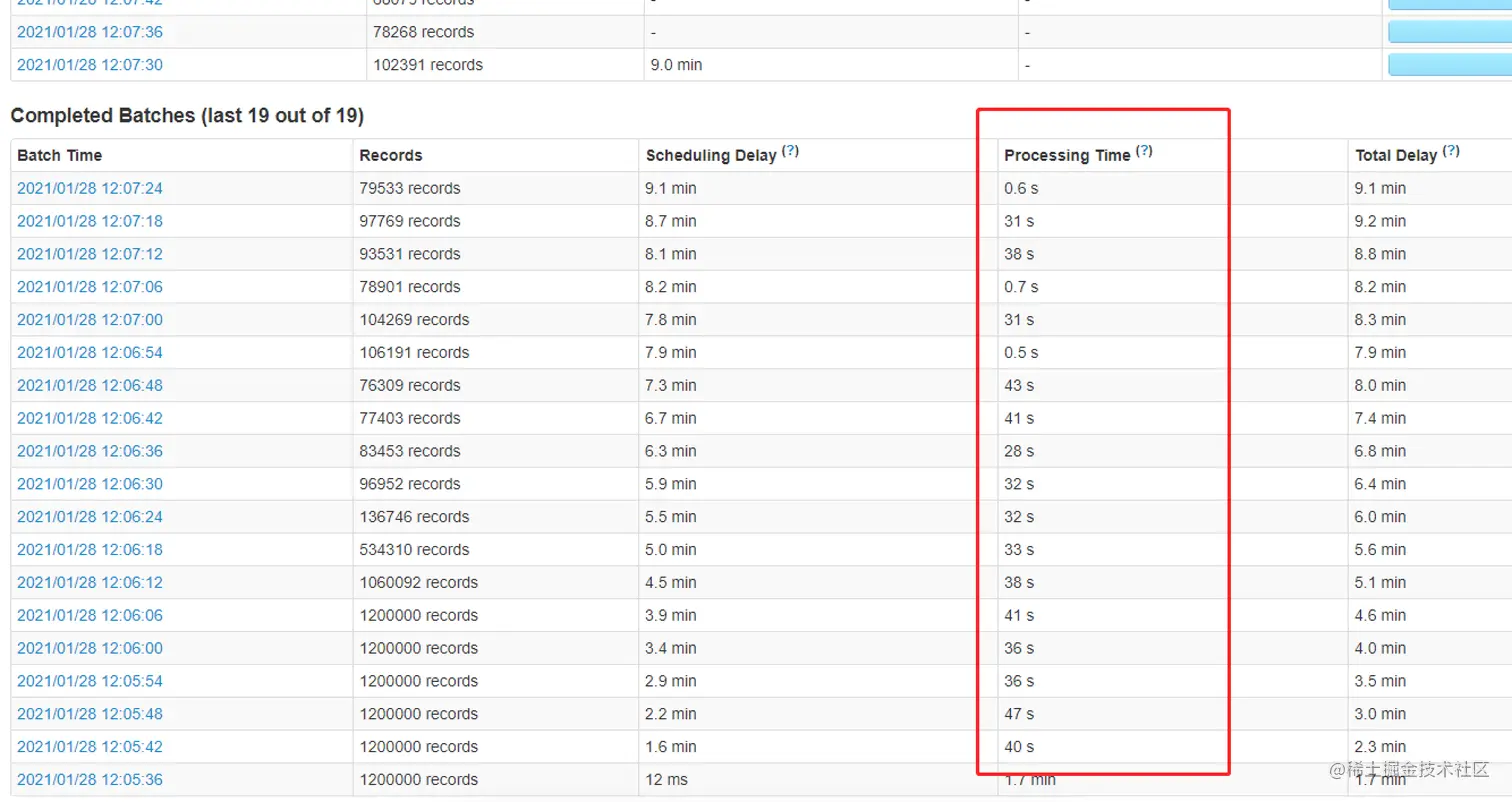View batch 2021/01/28 12:05:48

(x=90, y=714)
